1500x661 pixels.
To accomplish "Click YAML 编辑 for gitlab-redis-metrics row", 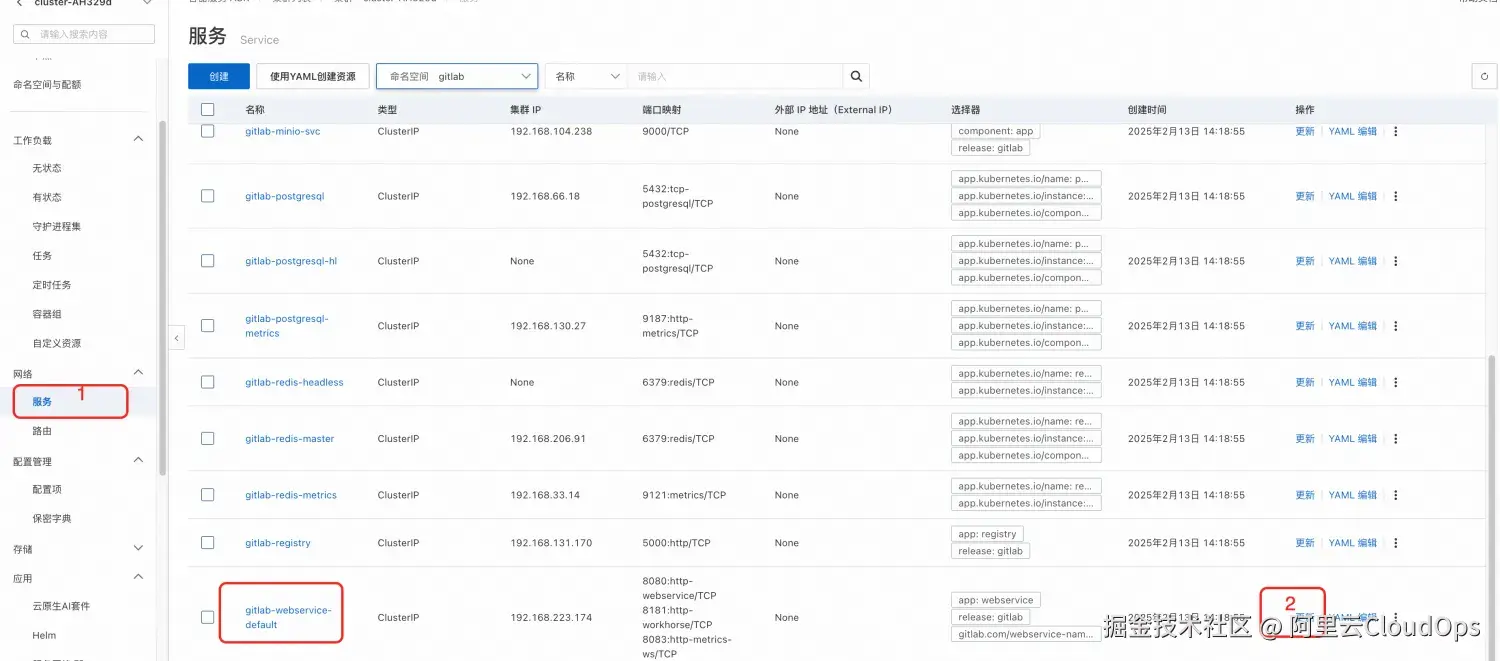I will coord(1353,495).
